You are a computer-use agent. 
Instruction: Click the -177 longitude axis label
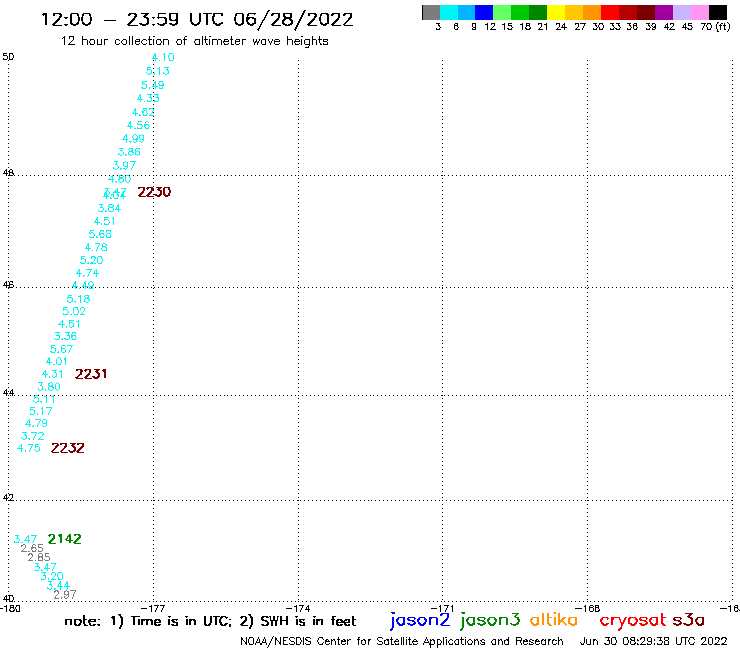point(153,608)
